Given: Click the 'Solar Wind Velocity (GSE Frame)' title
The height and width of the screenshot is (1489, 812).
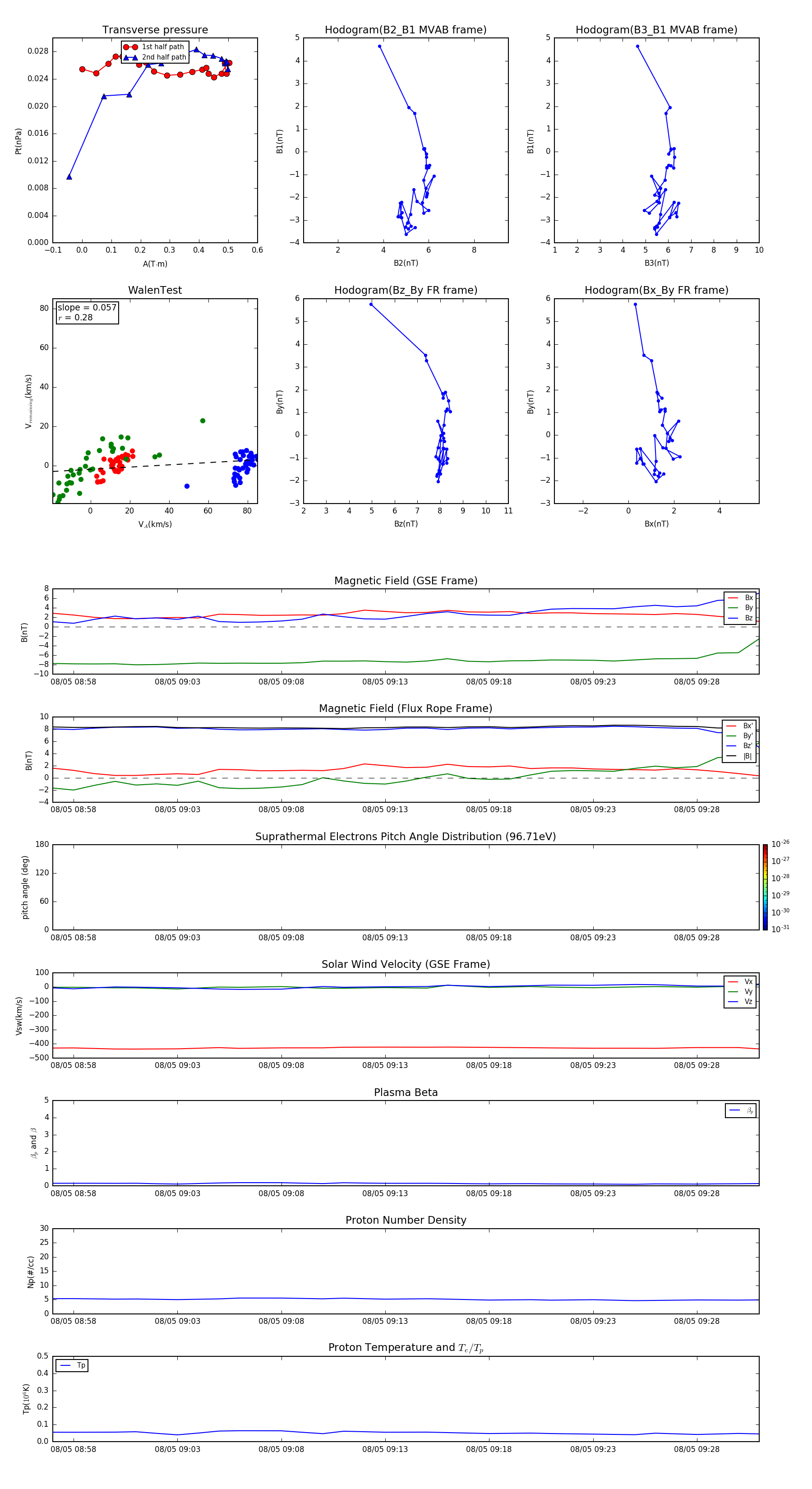Looking at the screenshot, I should (406, 964).
